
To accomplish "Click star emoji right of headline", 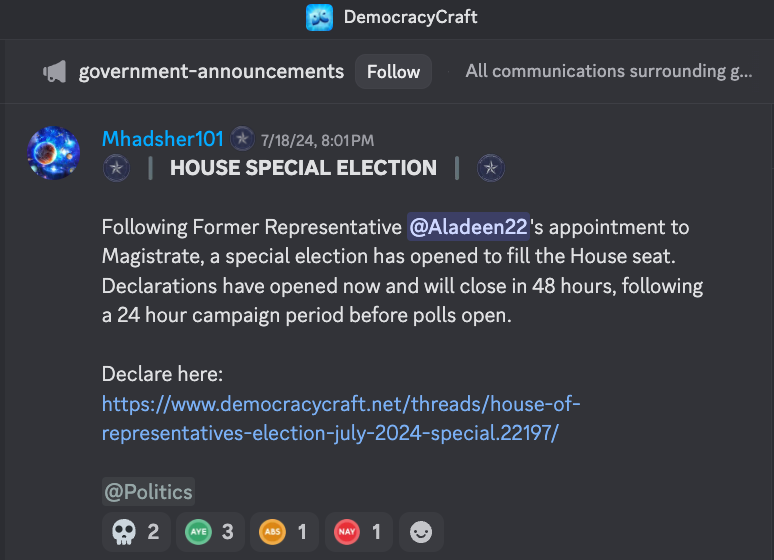I will pos(491,168).
